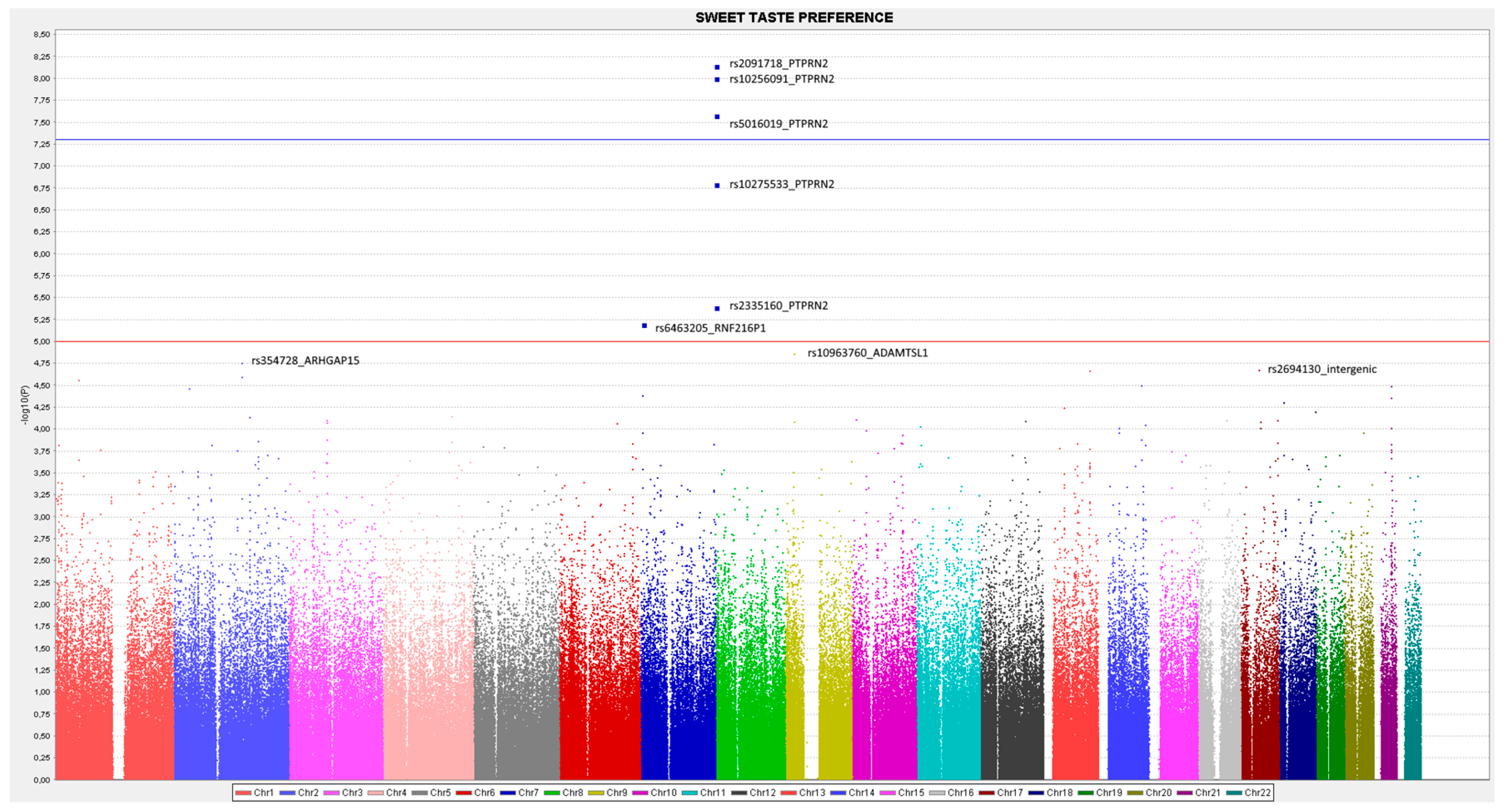Click the Chr16 gray legend marker
Image resolution: width=1504 pixels, height=812 pixels.
click(937, 793)
